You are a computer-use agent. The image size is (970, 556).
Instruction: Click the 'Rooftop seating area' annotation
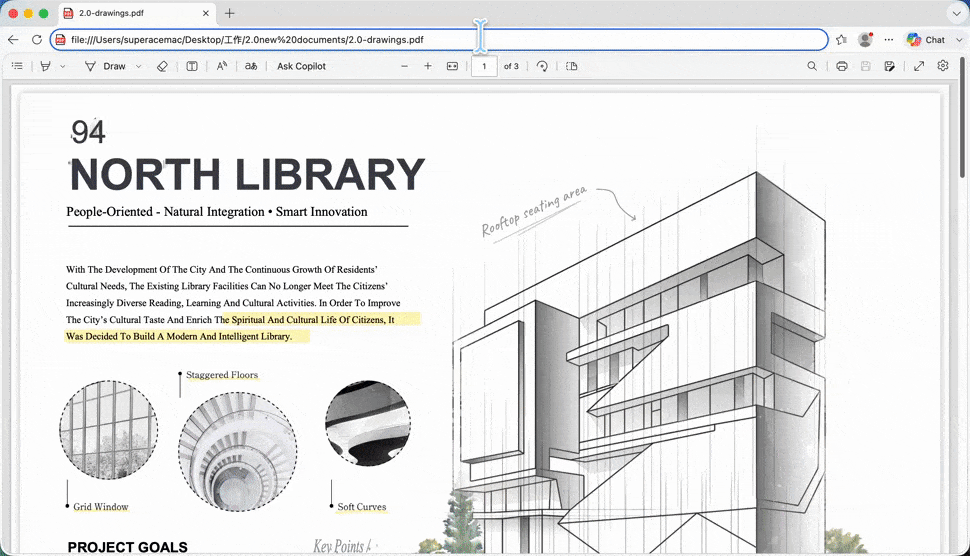coord(534,211)
